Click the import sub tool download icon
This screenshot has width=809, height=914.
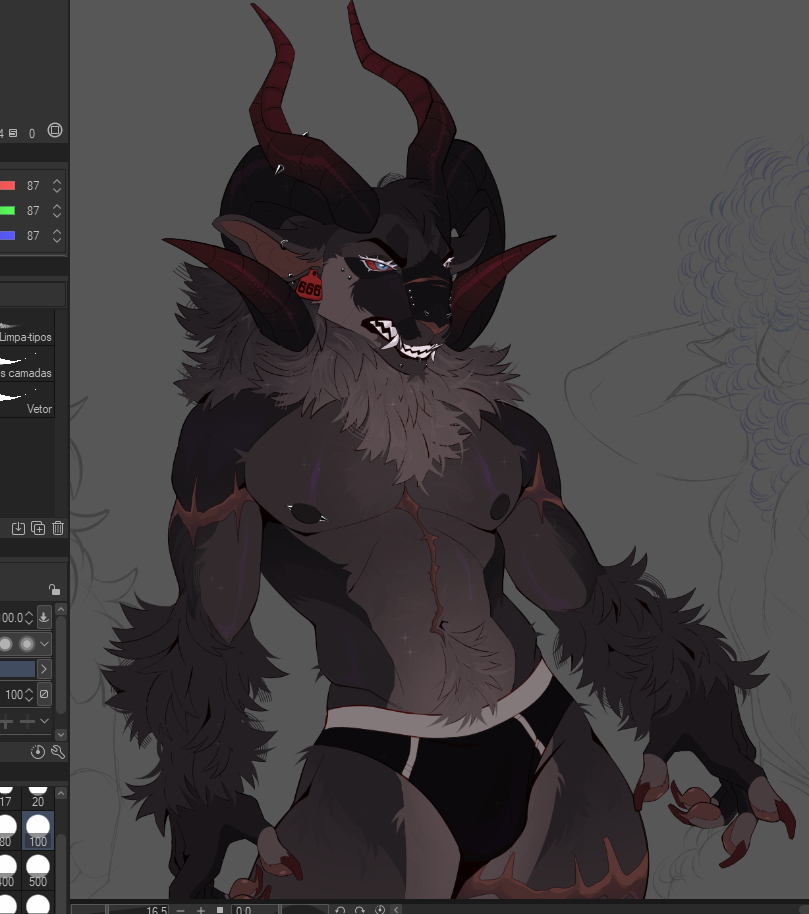point(18,528)
